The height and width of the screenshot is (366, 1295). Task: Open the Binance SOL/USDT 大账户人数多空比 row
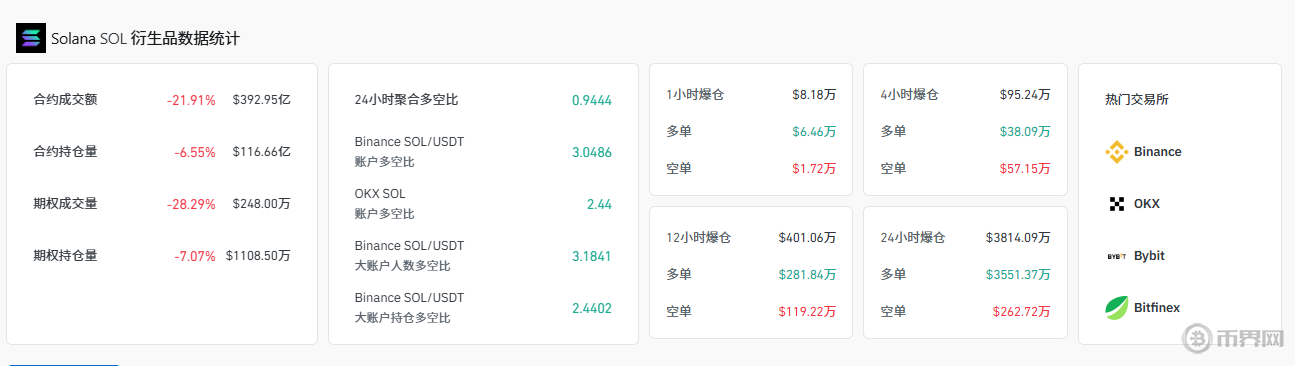(x=483, y=256)
